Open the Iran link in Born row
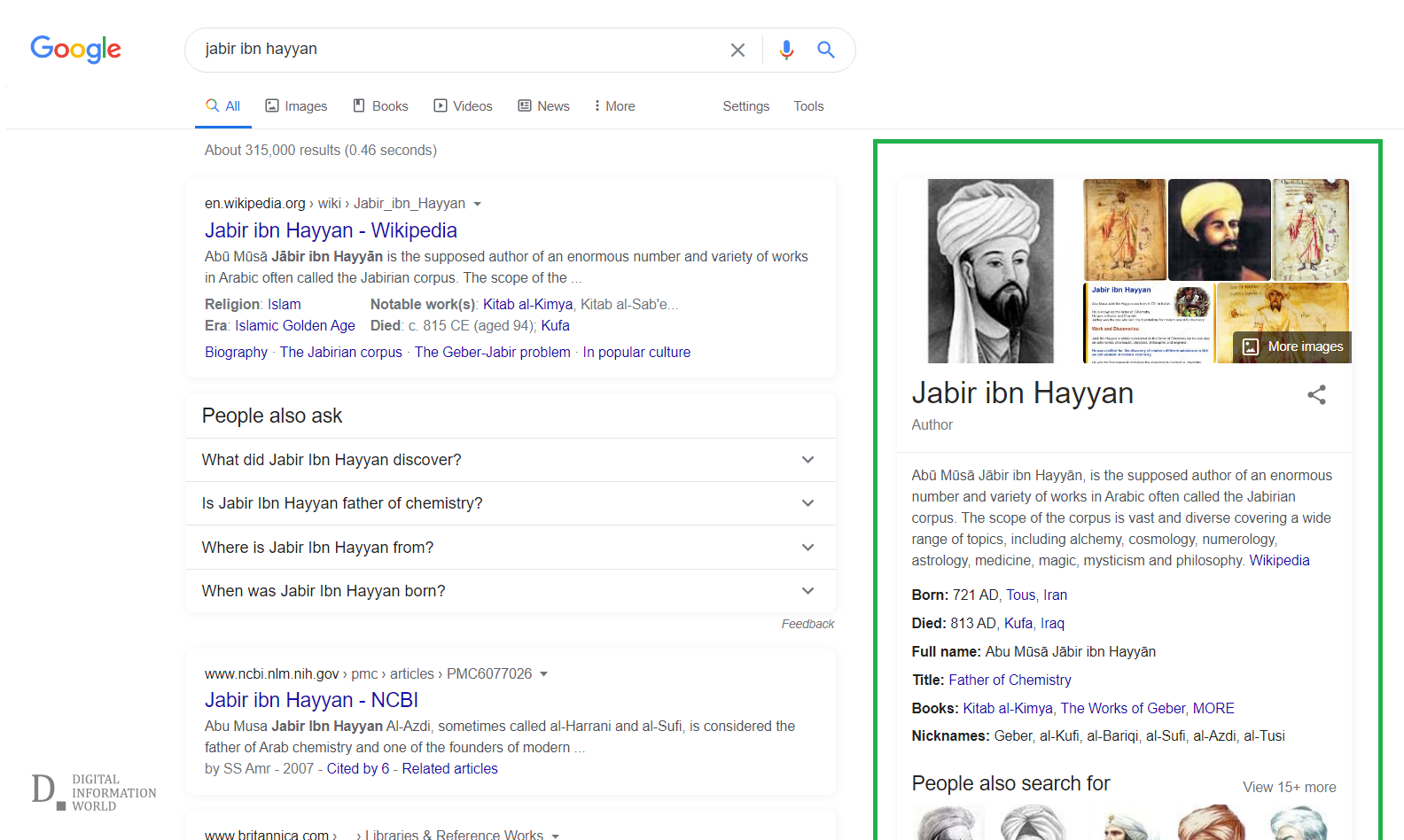The height and width of the screenshot is (840, 1404). point(1055,595)
